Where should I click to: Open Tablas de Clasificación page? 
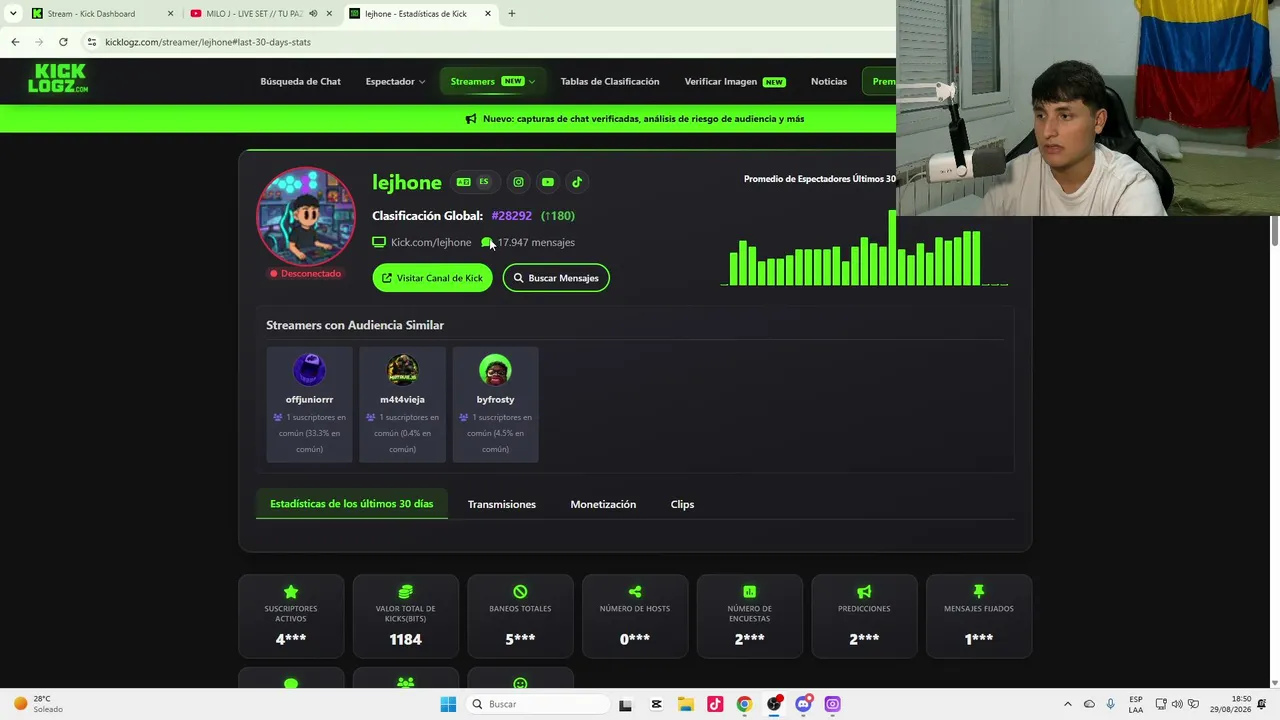(610, 82)
